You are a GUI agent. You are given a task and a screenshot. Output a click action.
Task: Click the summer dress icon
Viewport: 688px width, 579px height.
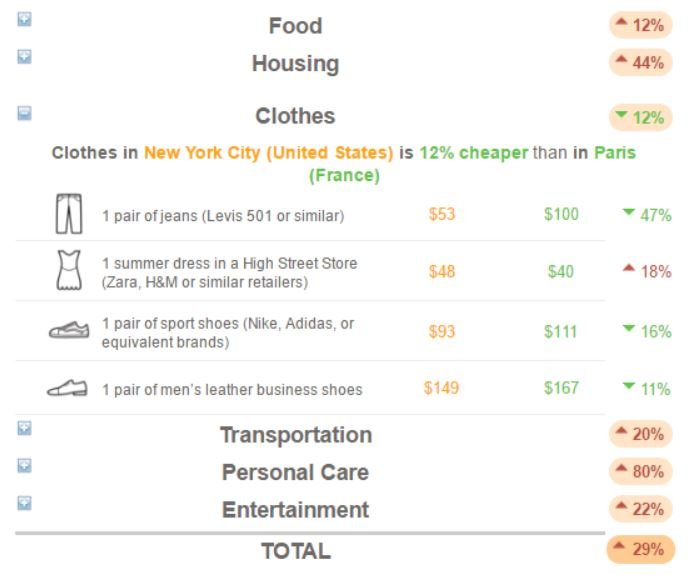(69, 270)
